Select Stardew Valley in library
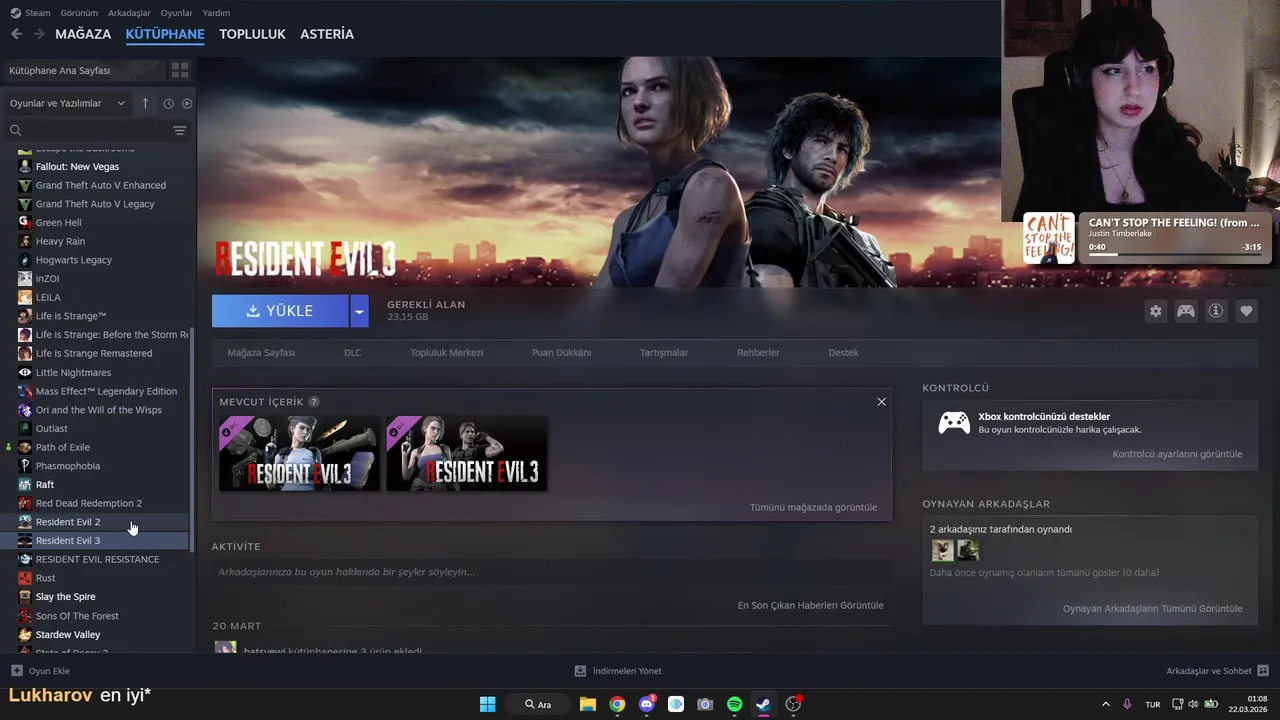Image resolution: width=1280 pixels, height=720 pixels. pos(67,635)
